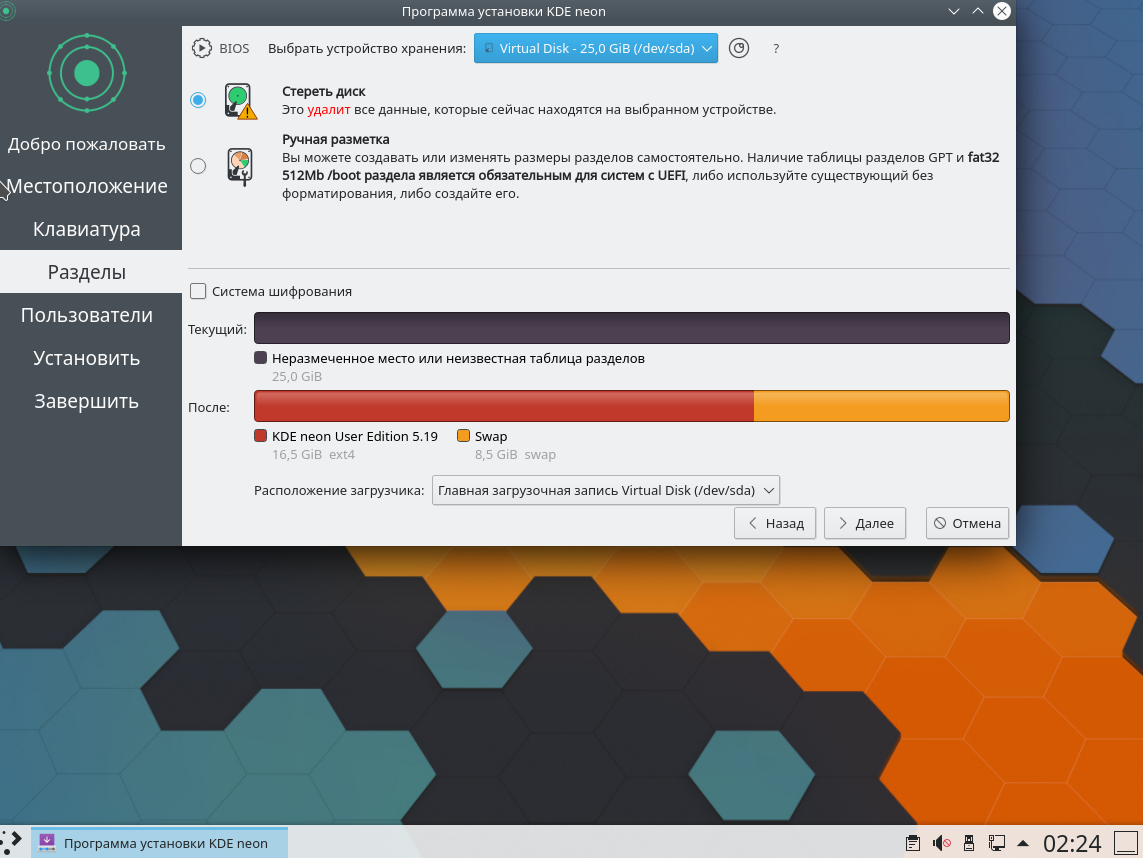Viewport: 1143px width, 858px height.
Task: Enable the encryption system checkbox
Action: coord(198,291)
